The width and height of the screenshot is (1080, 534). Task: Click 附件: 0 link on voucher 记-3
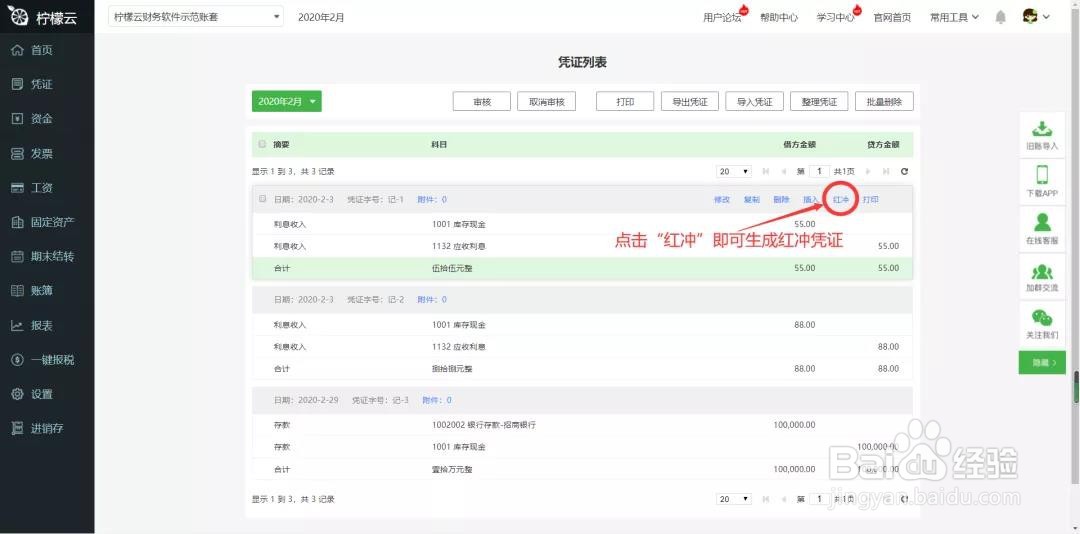click(437, 400)
